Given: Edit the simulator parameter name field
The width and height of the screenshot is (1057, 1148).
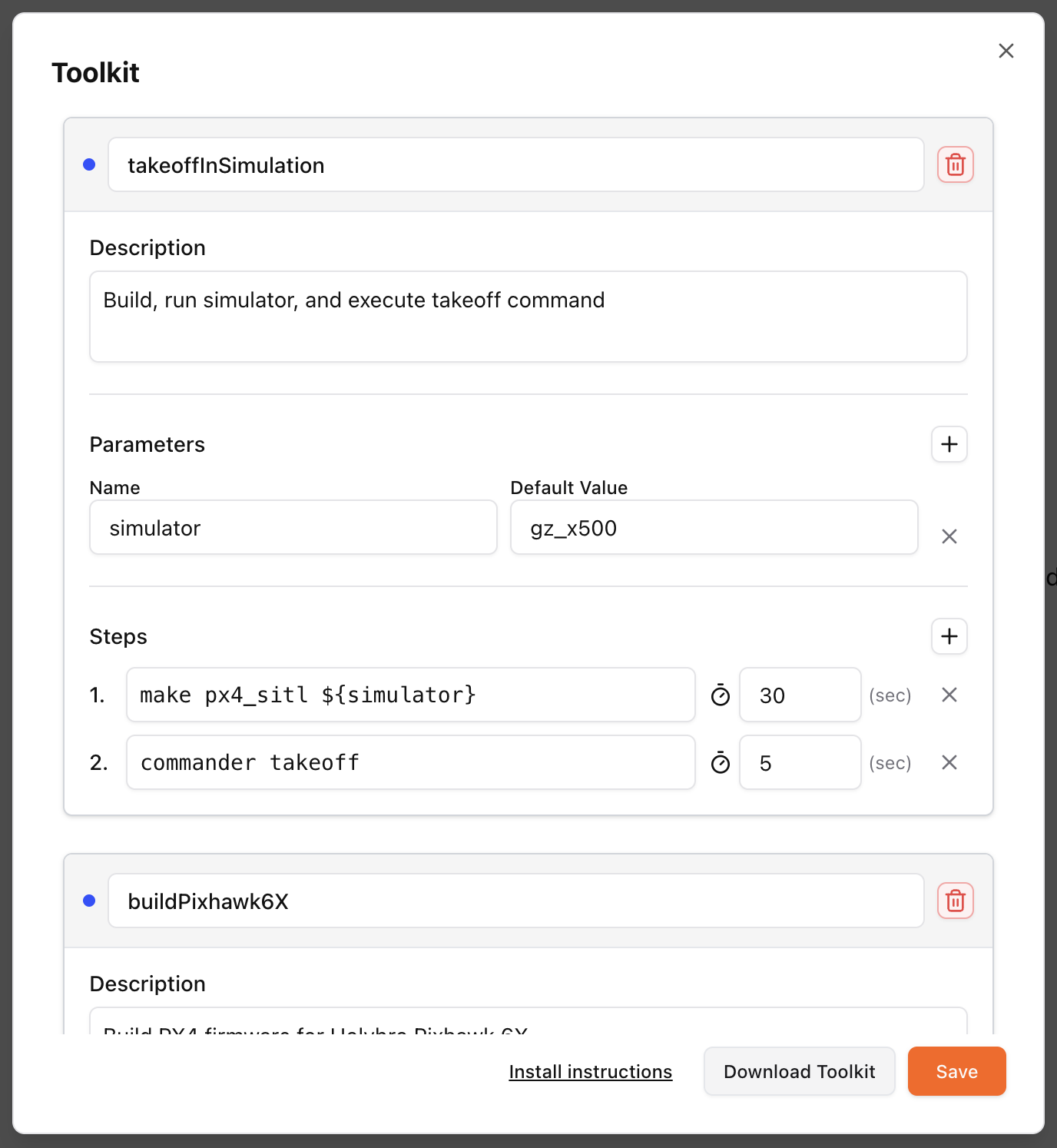Looking at the screenshot, I should pyautogui.click(x=293, y=527).
